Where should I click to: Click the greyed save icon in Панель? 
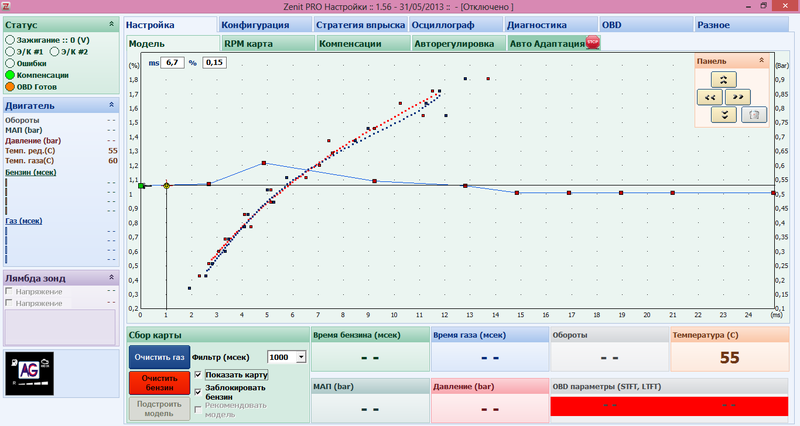(754, 115)
